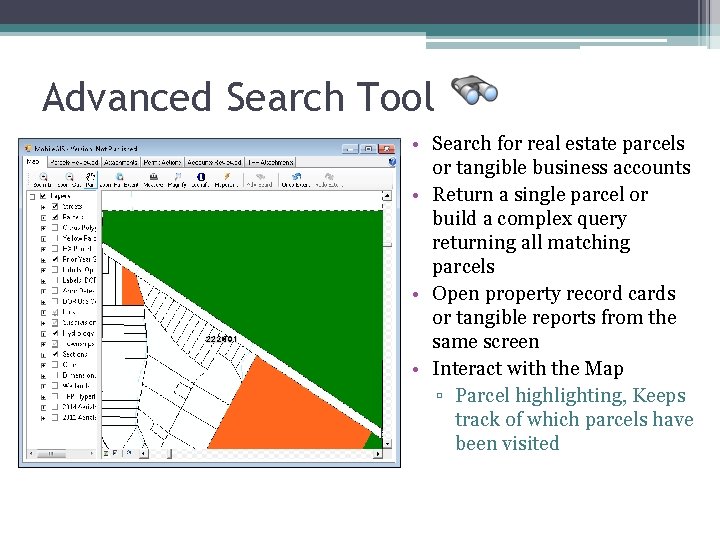Image resolution: width=720 pixels, height=540 pixels.
Task: Expand the Subdivision layer node
Action: 43,323
